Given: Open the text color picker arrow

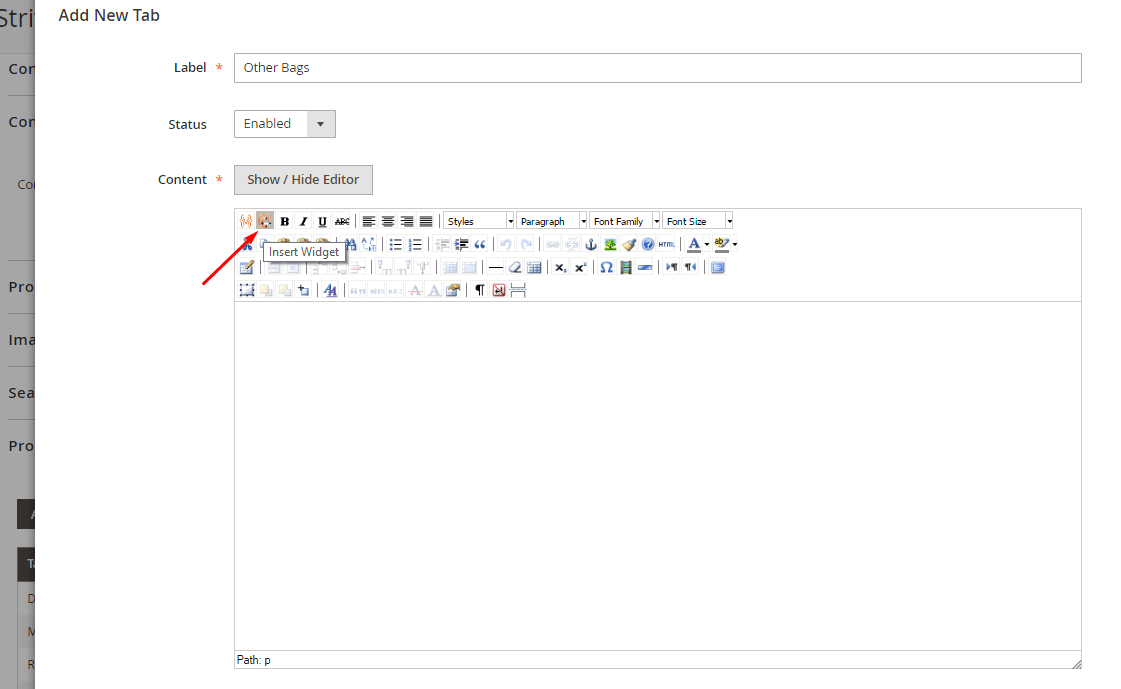Looking at the screenshot, I should [x=707, y=244].
